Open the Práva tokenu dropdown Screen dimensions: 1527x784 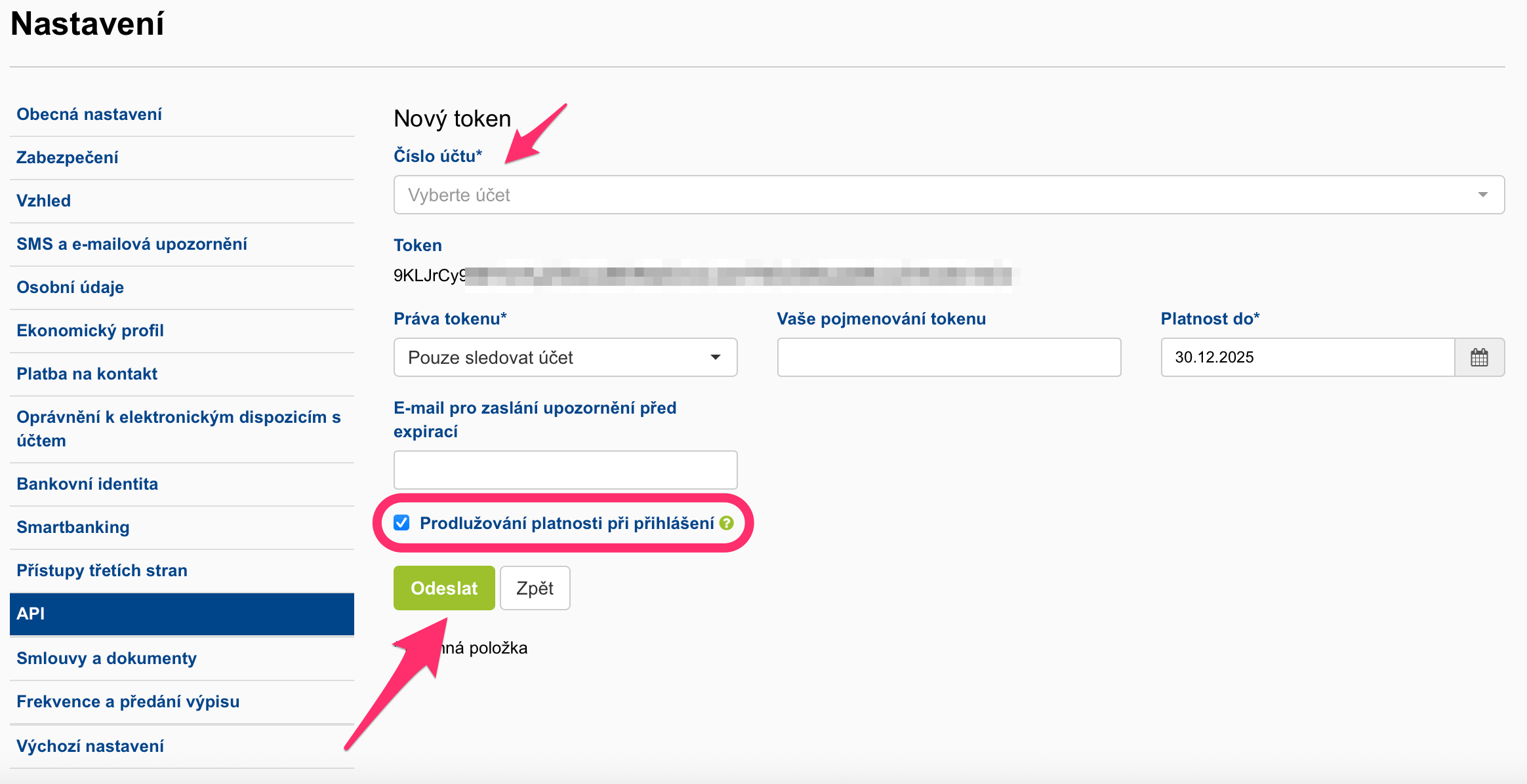(565, 357)
